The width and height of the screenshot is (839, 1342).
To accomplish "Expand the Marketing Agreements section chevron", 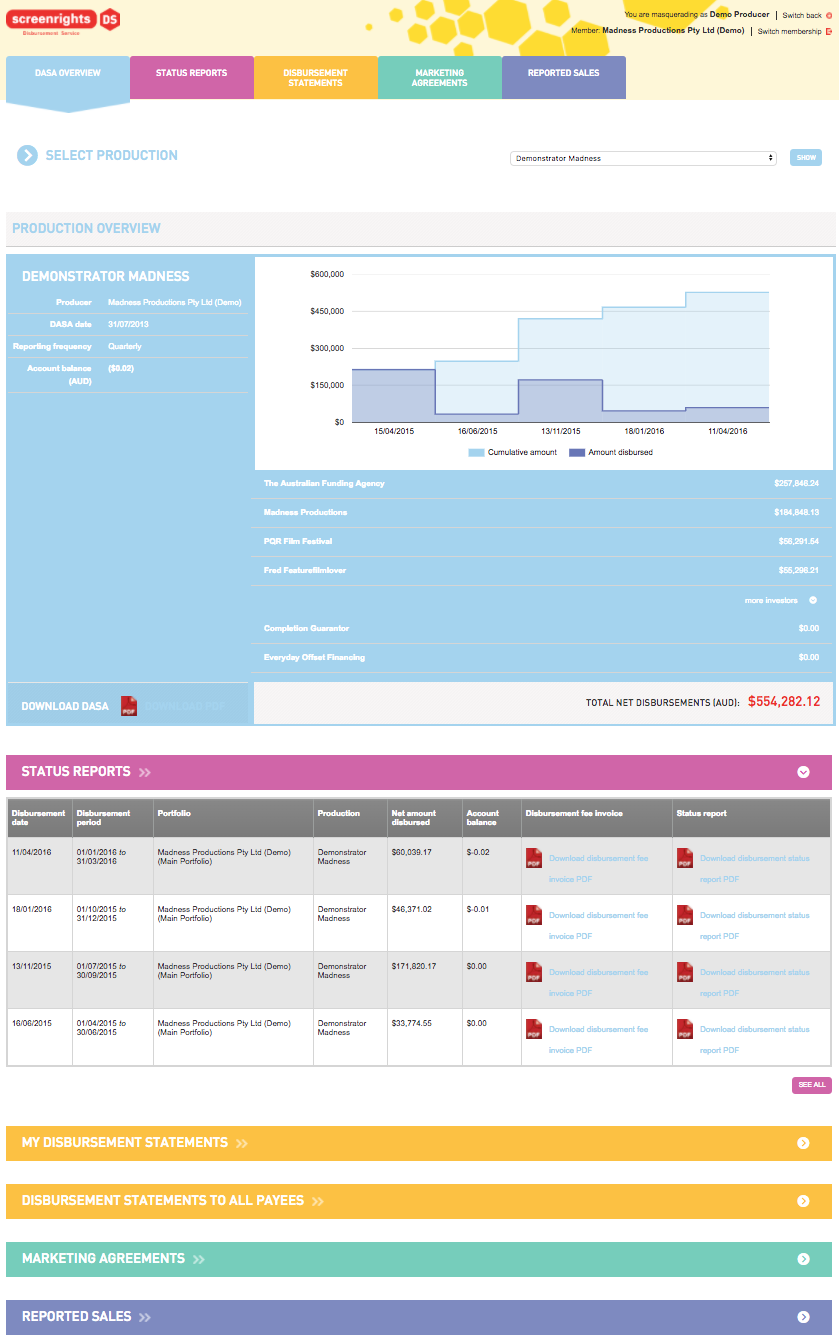I will click(803, 1259).
